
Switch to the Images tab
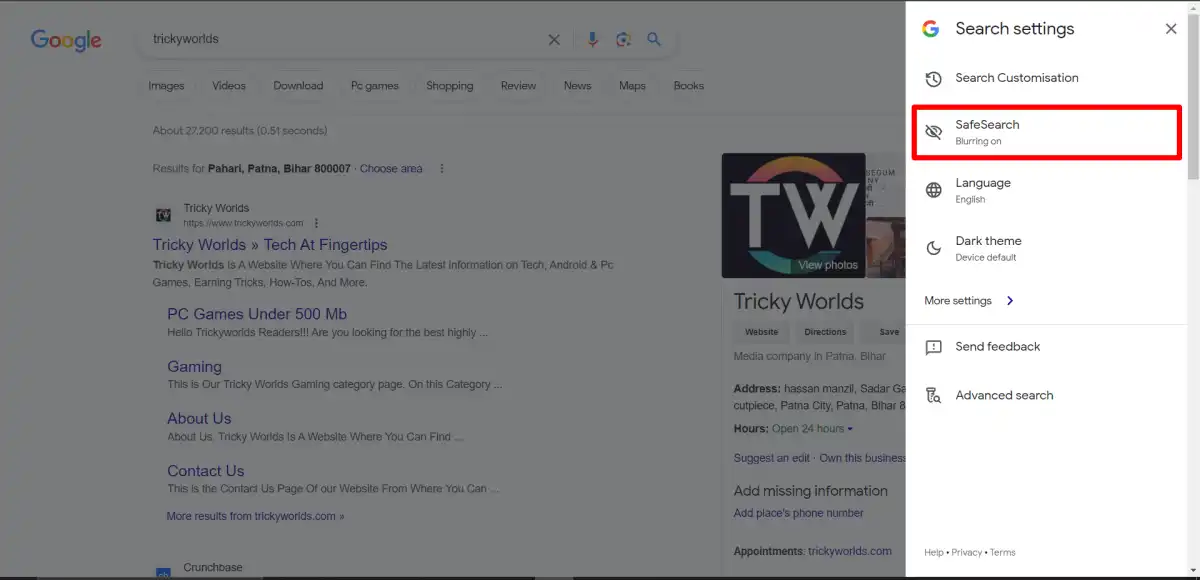(x=166, y=86)
